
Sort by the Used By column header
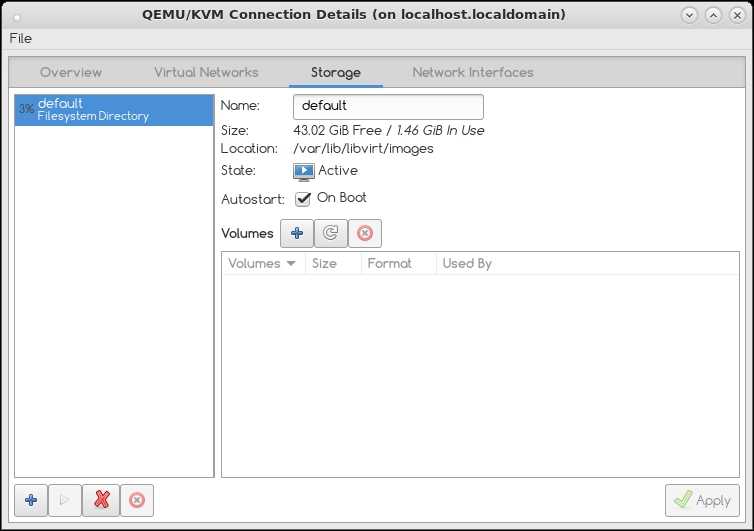pyautogui.click(x=588, y=264)
